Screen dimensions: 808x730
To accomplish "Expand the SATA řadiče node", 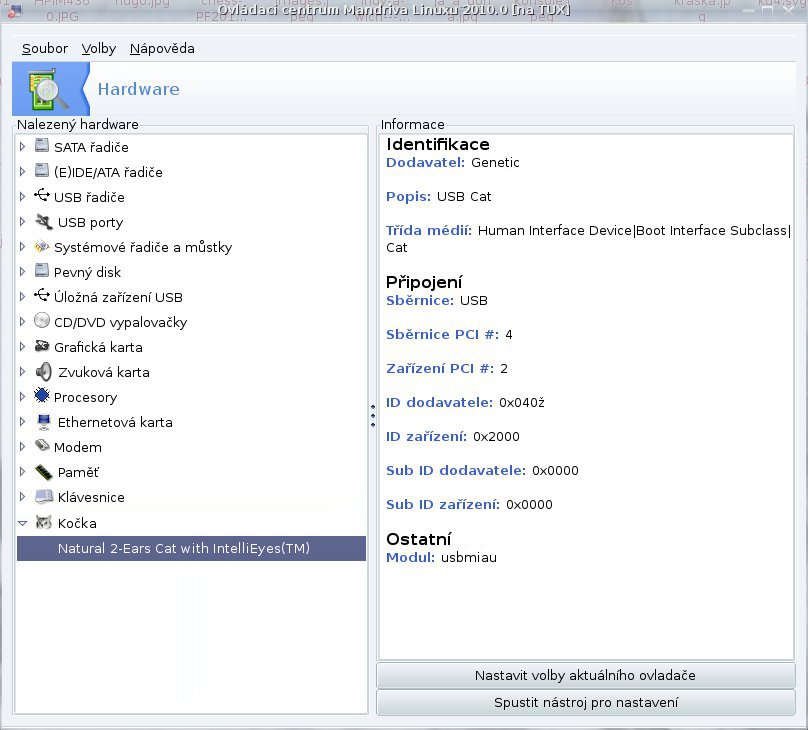I will tap(22, 147).
